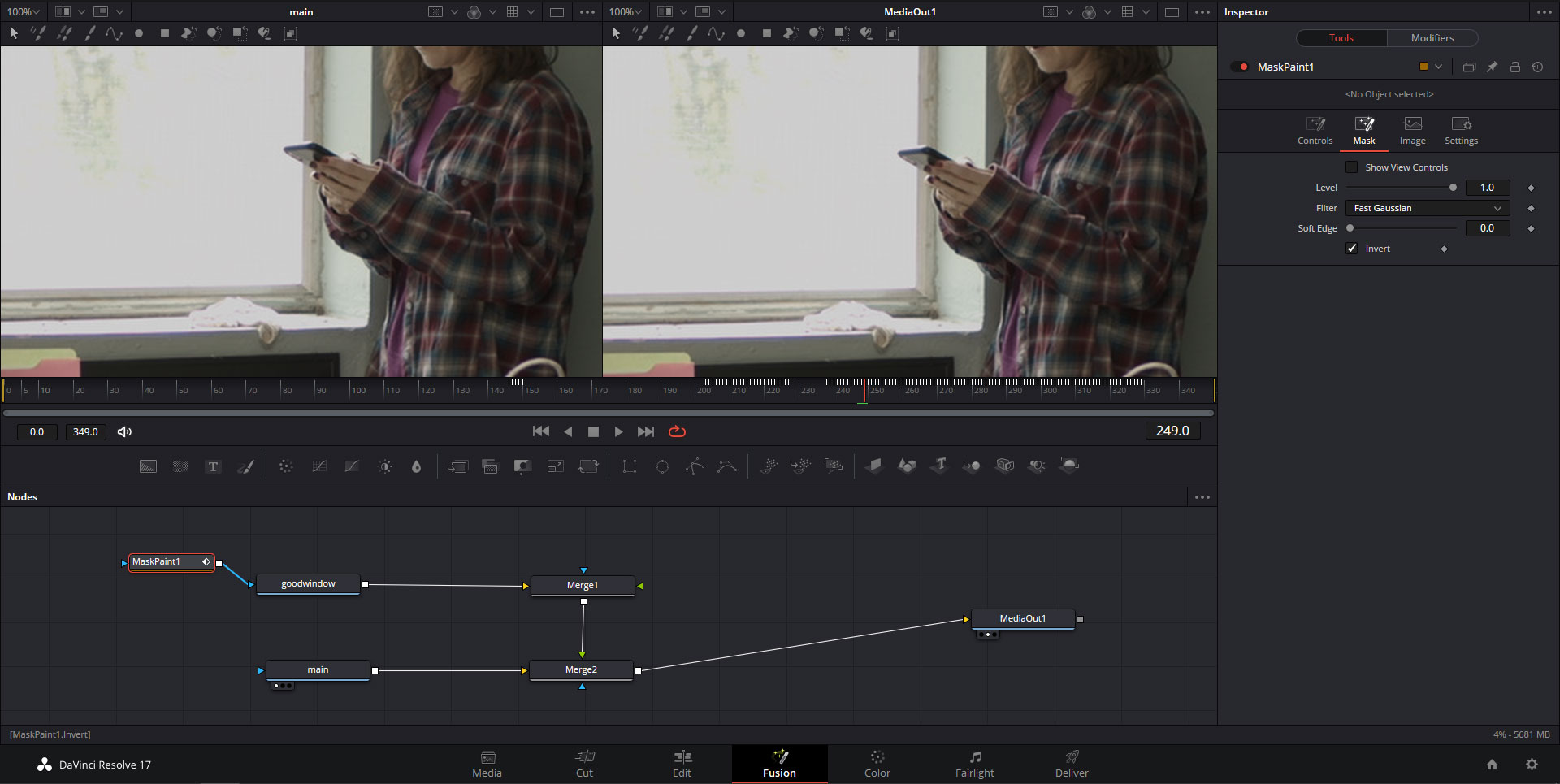Switch to the Modifiers tab
Viewport: 1560px width, 784px height.
1432,38
